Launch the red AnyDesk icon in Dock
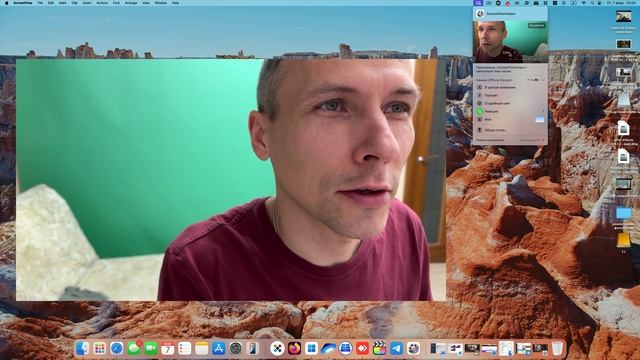640x360 pixels. click(x=362, y=348)
